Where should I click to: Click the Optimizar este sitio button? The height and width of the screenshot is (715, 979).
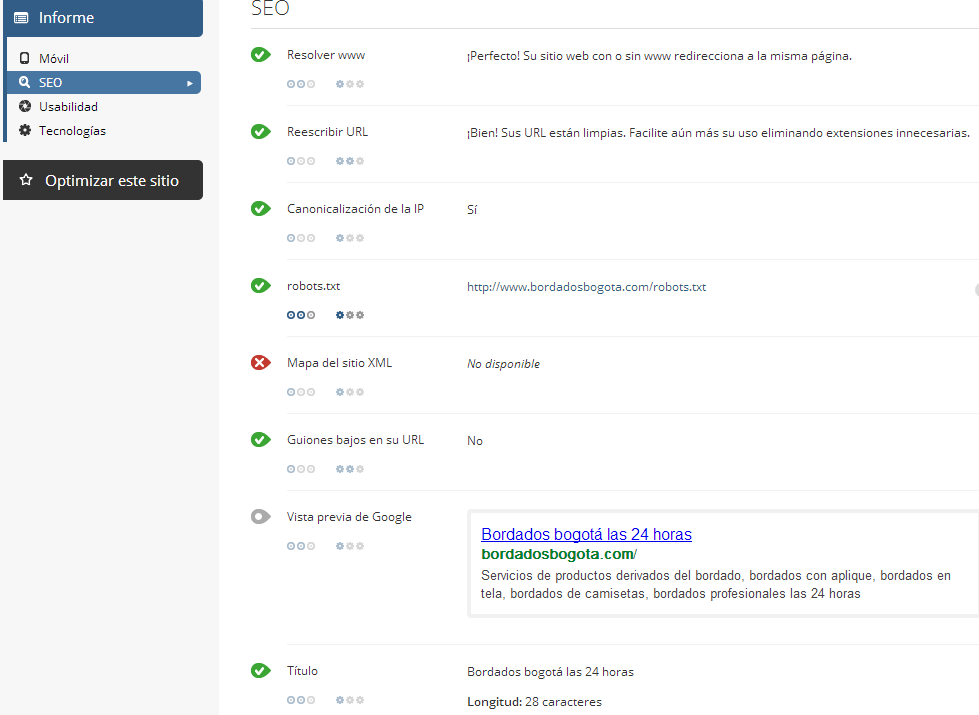pyautogui.click(x=103, y=180)
